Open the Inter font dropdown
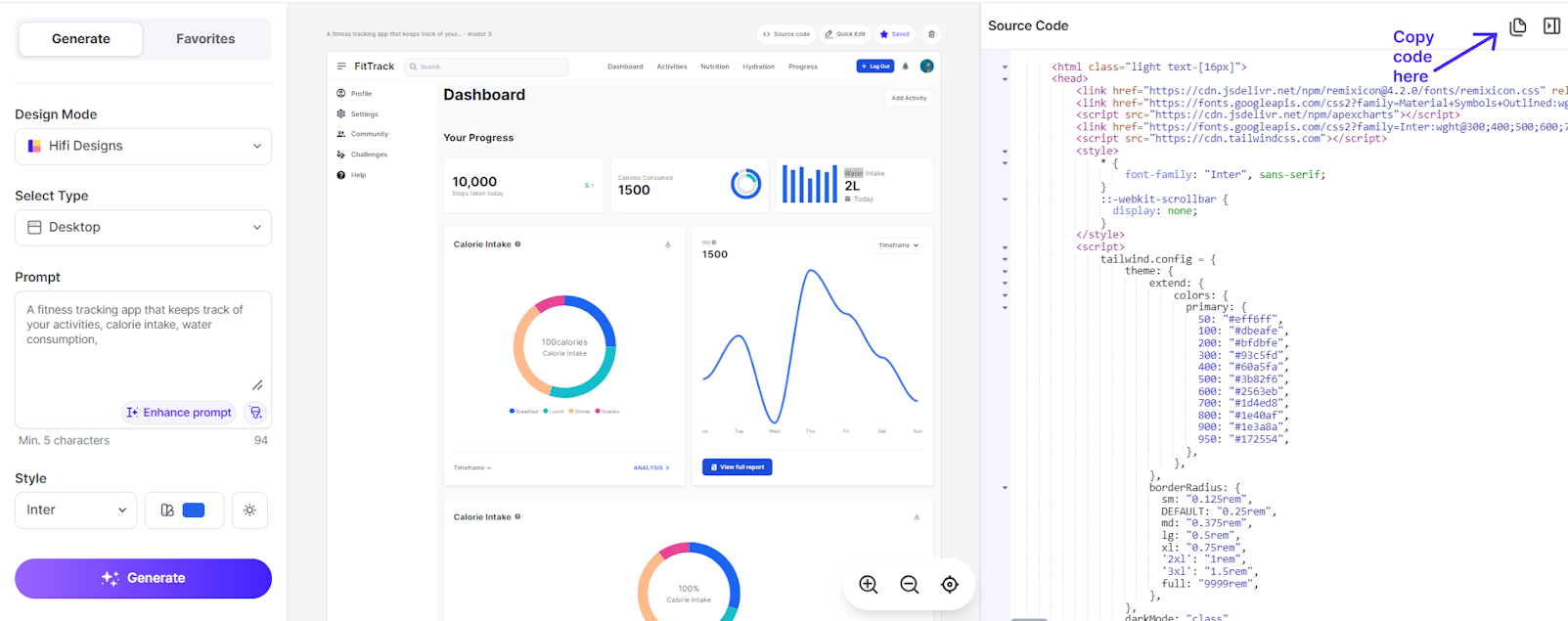This screenshot has height=621, width=1568. click(75, 510)
